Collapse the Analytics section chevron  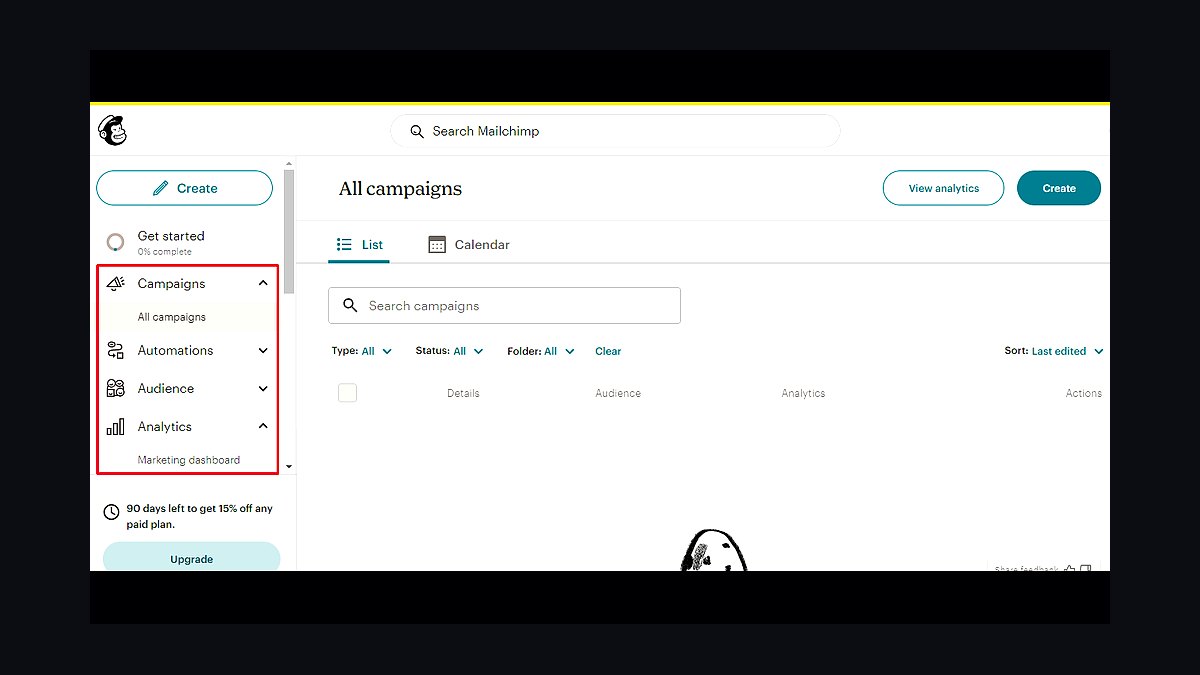coord(263,426)
